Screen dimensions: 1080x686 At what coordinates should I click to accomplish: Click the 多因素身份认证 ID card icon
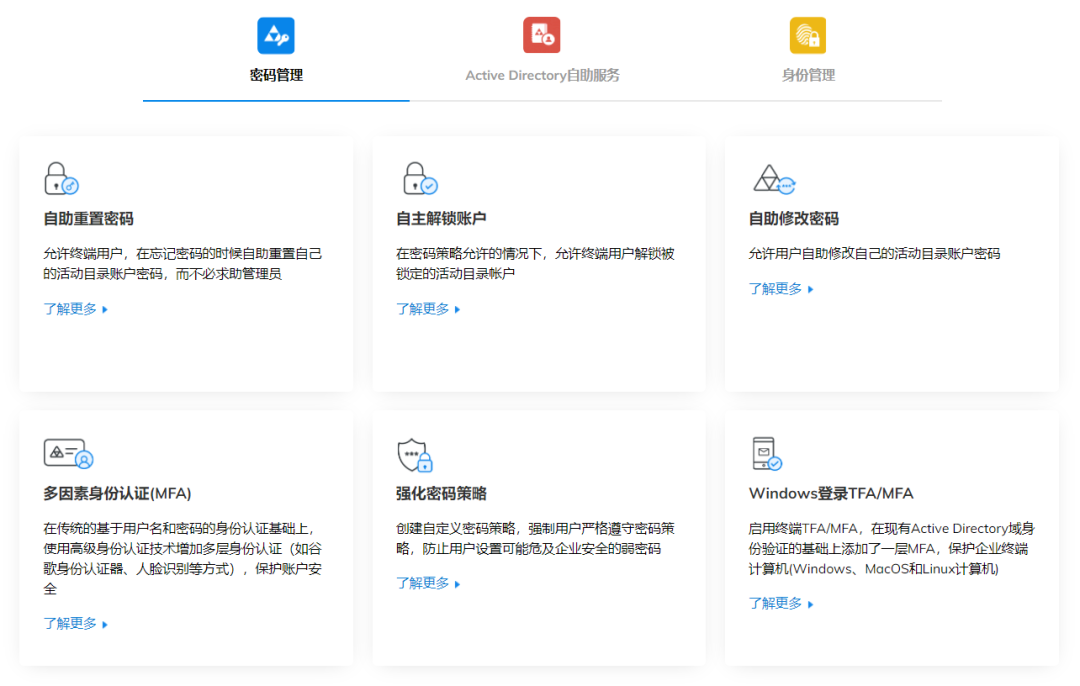click(x=68, y=453)
